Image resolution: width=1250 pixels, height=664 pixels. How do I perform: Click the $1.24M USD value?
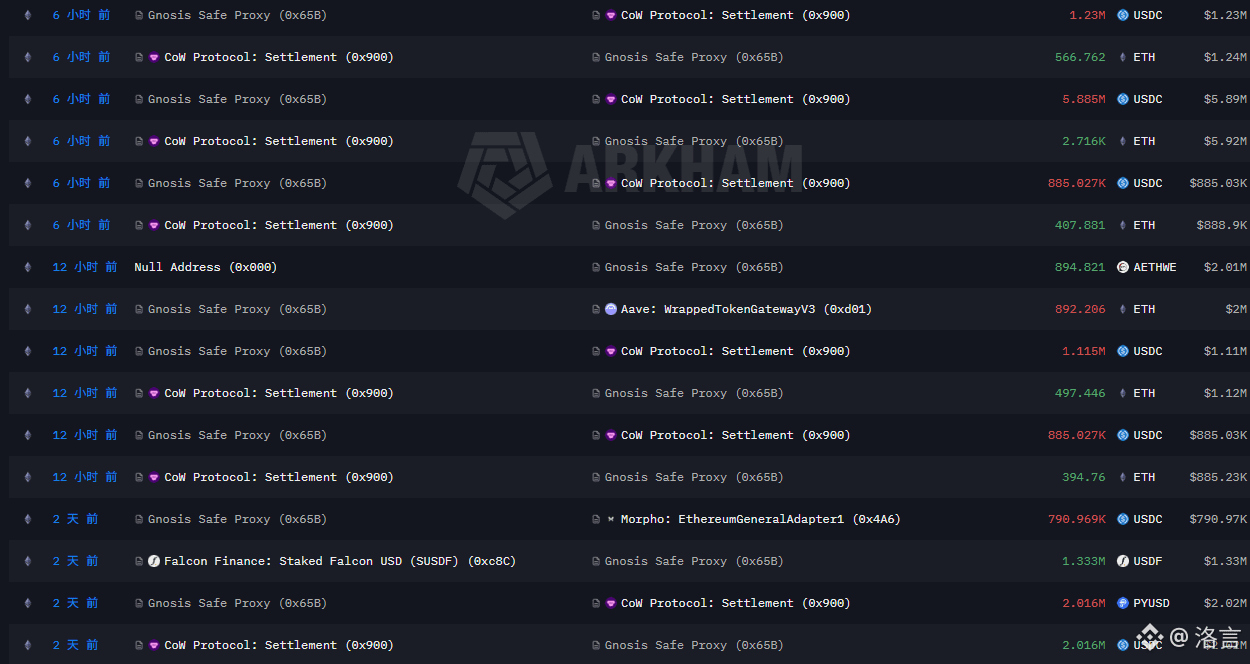1225,57
